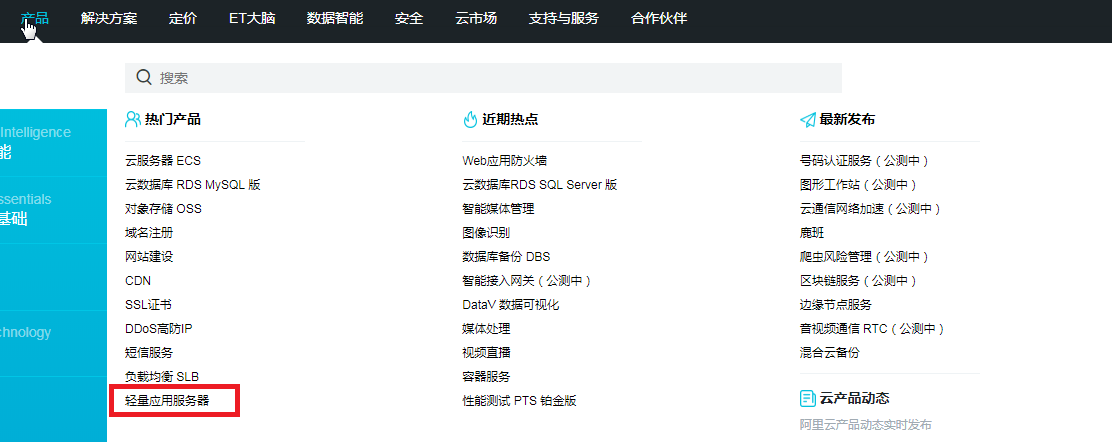Image resolution: width=1112 pixels, height=442 pixels.
Task: Open 云数据库 RDS MySQL 版 link
Action: [193, 185]
